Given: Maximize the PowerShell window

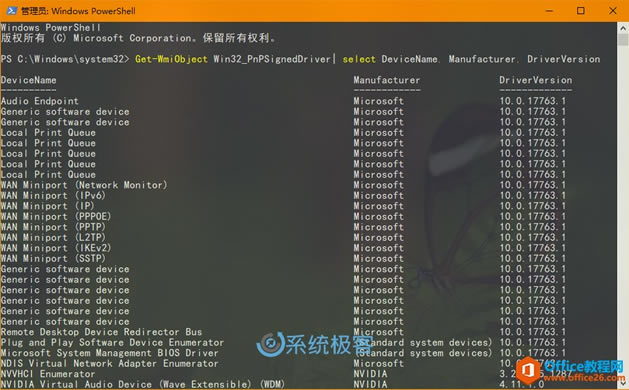Looking at the screenshot, I should (580, 11).
